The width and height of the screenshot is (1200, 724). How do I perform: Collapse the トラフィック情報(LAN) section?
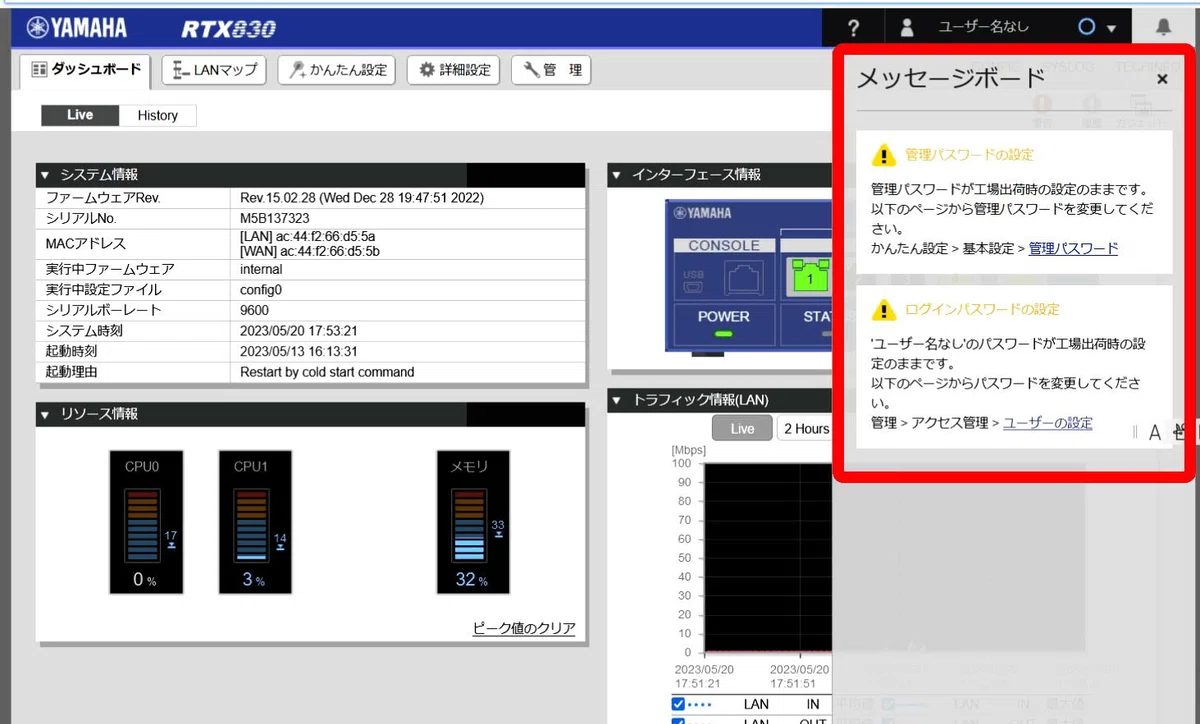[617, 400]
